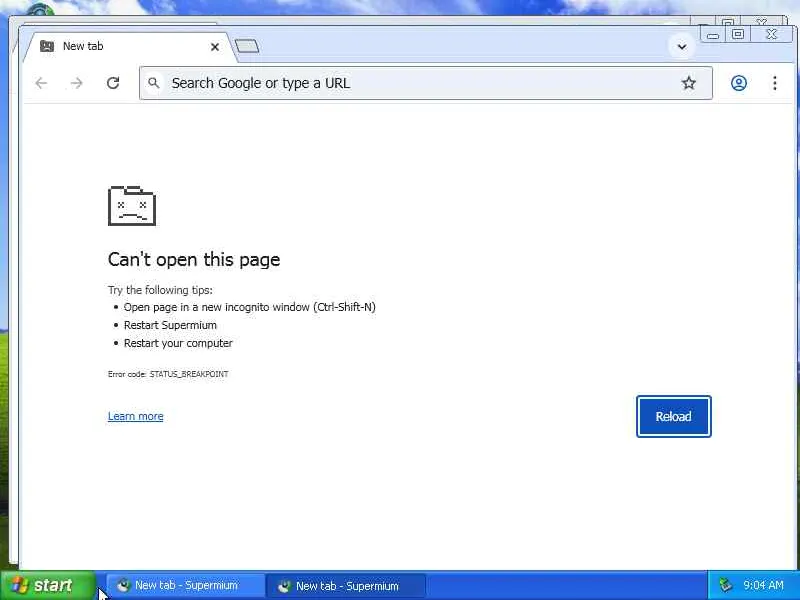Click the sad-face favicon on the tab
Viewport: 800px width, 600px height.
point(47,46)
